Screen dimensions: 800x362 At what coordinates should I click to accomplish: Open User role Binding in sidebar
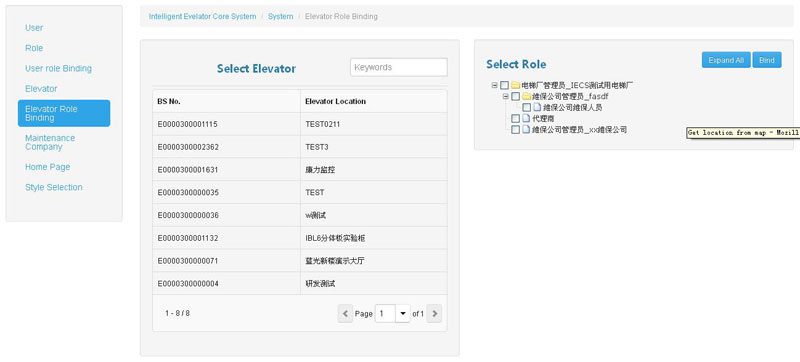[59, 68]
